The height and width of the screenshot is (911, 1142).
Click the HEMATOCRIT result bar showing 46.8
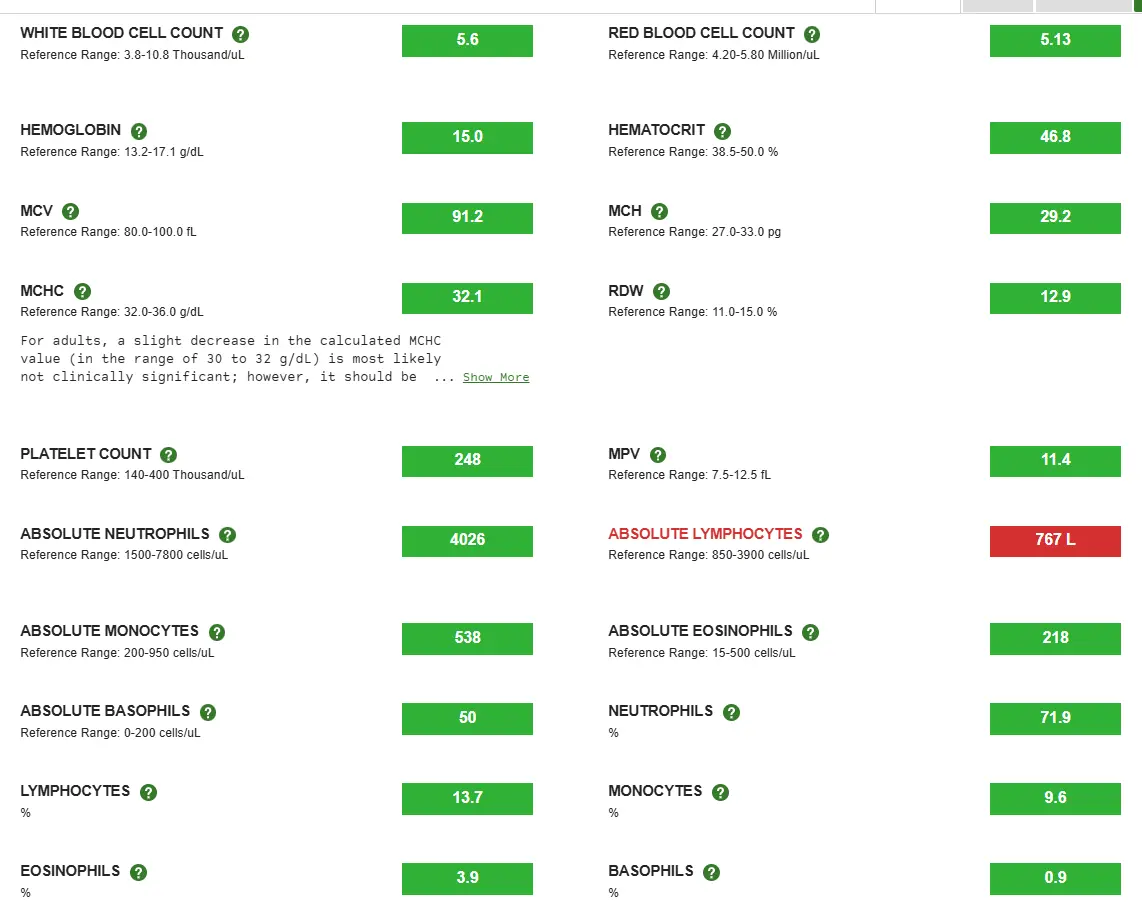[1054, 137]
